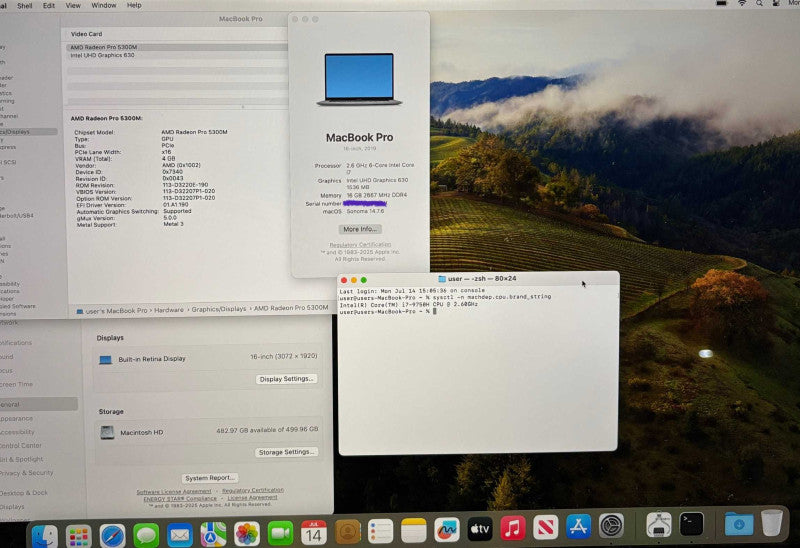
Task: Select Accessibility in Settings sidebar
Action: click(17, 432)
